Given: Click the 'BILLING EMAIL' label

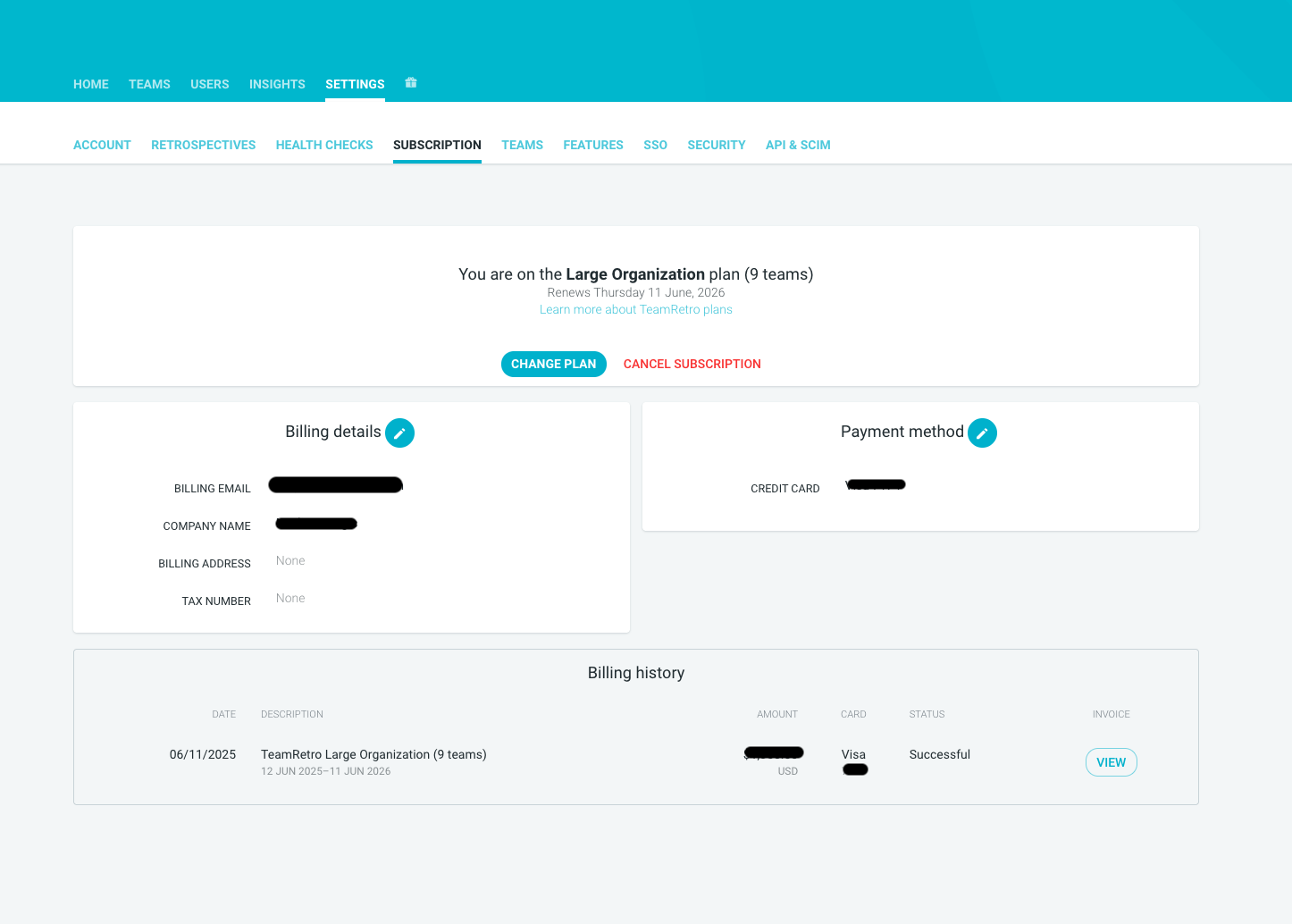Looking at the screenshot, I should pyautogui.click(x=213, y=489).
